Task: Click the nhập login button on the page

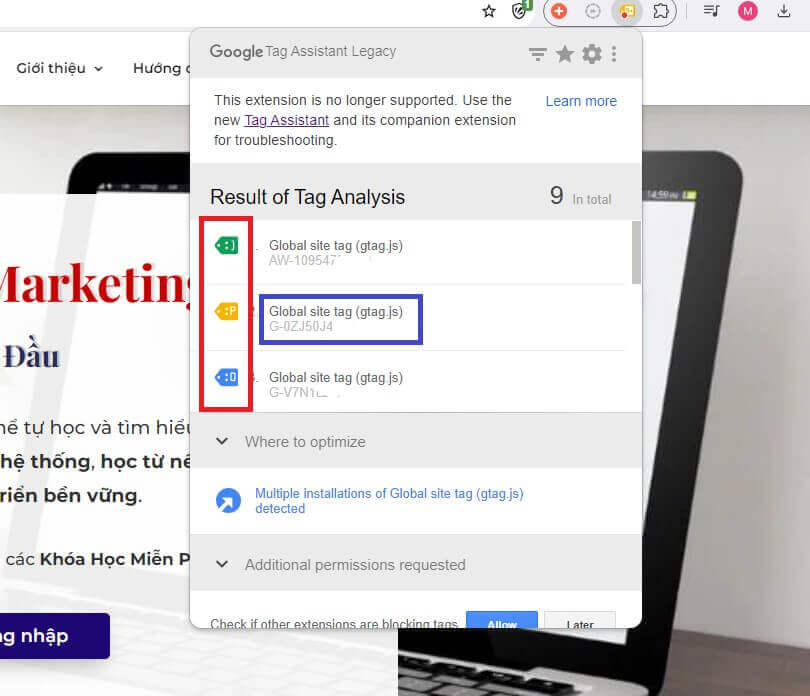Action: click(54, 636)
